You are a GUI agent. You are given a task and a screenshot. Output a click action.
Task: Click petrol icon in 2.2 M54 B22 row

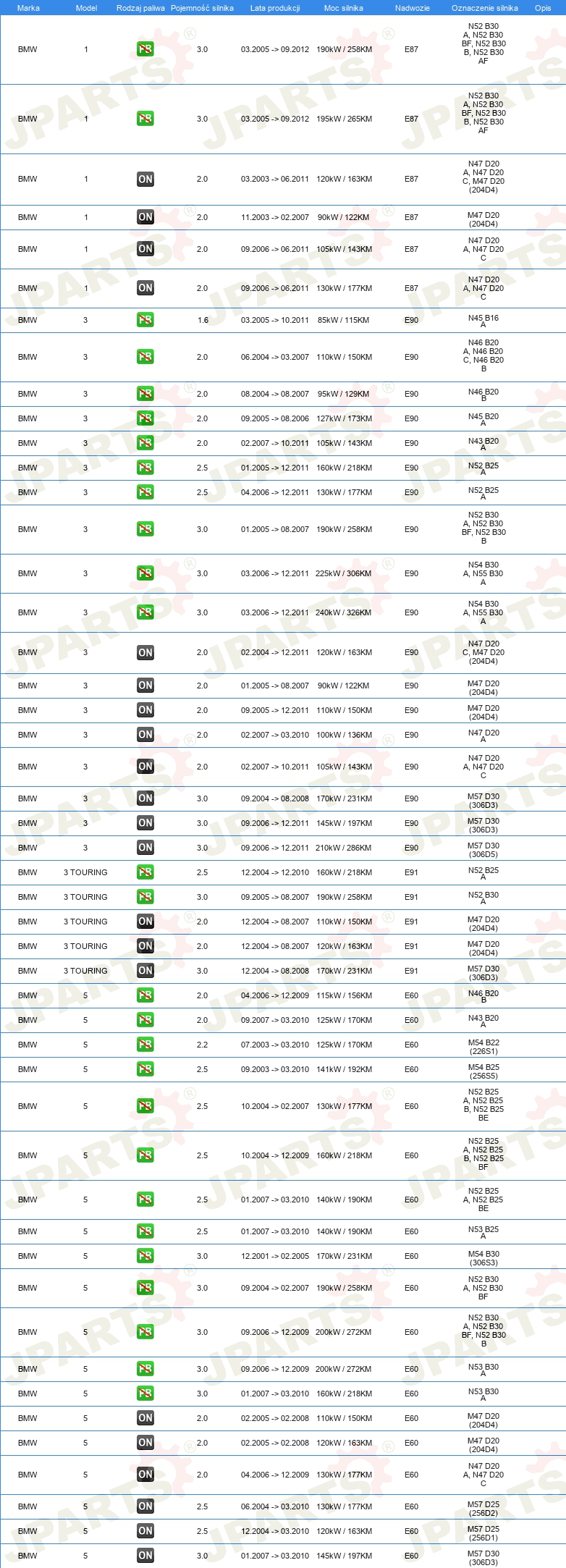(x=145, y=1045)
